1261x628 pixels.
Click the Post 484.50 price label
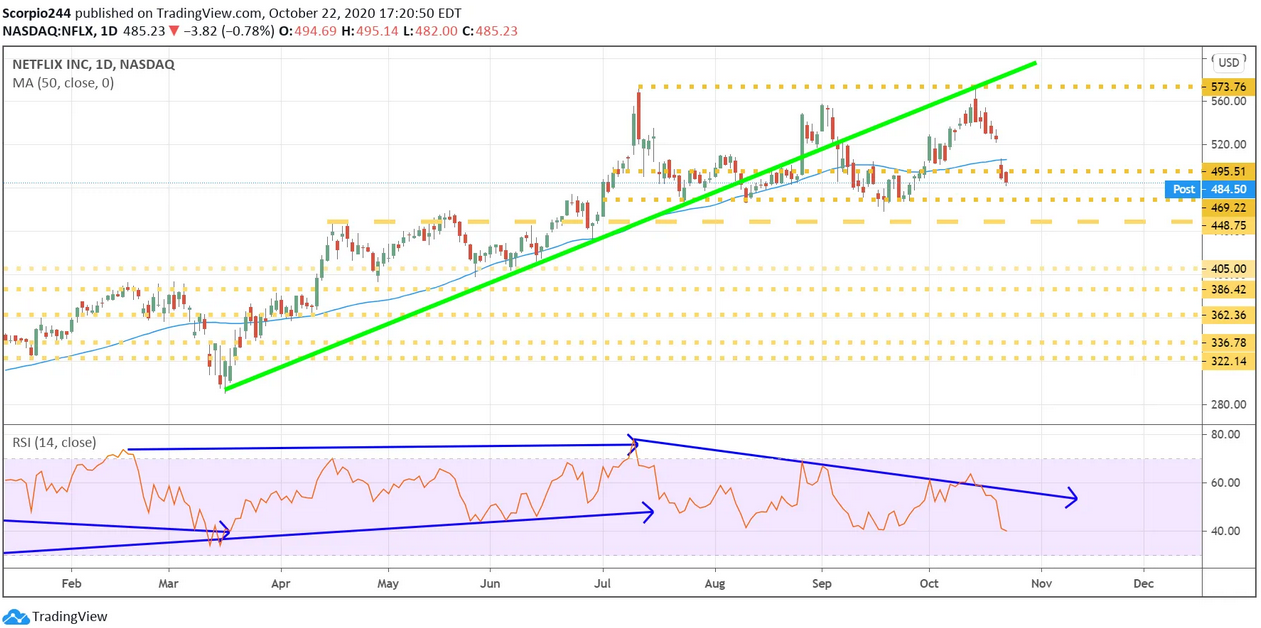tap(1209, 189)
